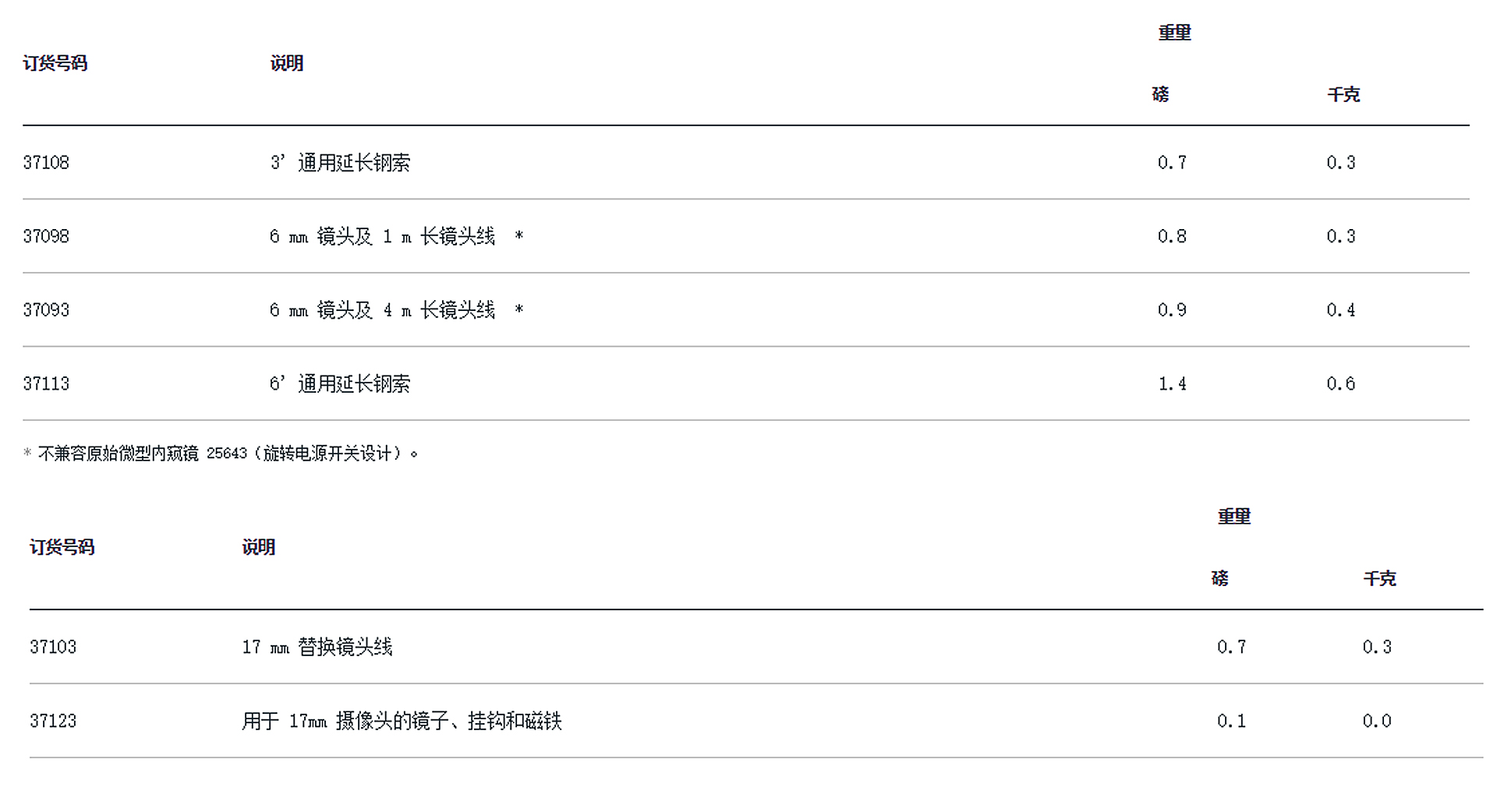Viewport: 1497px width, 812px height.
Task: Select the "6 mm 镜头及 1 m 长镜头线" description
Action: point(382,236)
